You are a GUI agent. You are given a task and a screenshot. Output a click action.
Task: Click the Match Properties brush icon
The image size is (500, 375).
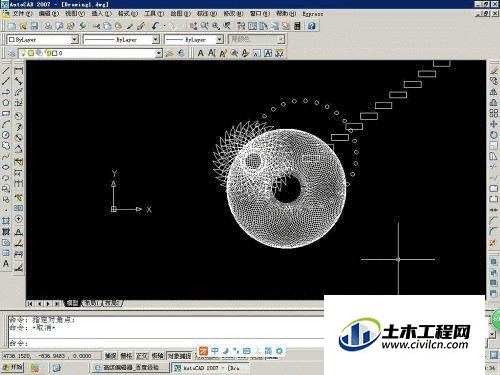tap(130, 26)
